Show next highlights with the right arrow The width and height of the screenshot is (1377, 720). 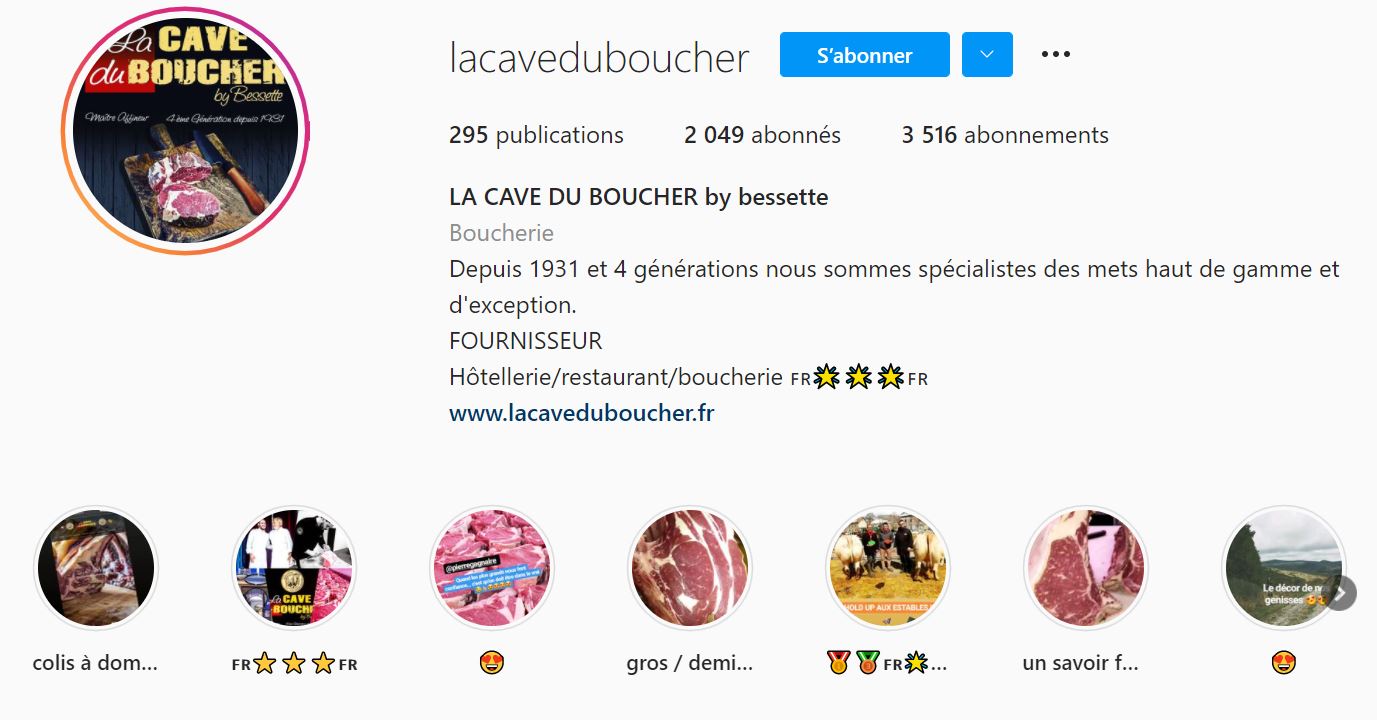1340,593
